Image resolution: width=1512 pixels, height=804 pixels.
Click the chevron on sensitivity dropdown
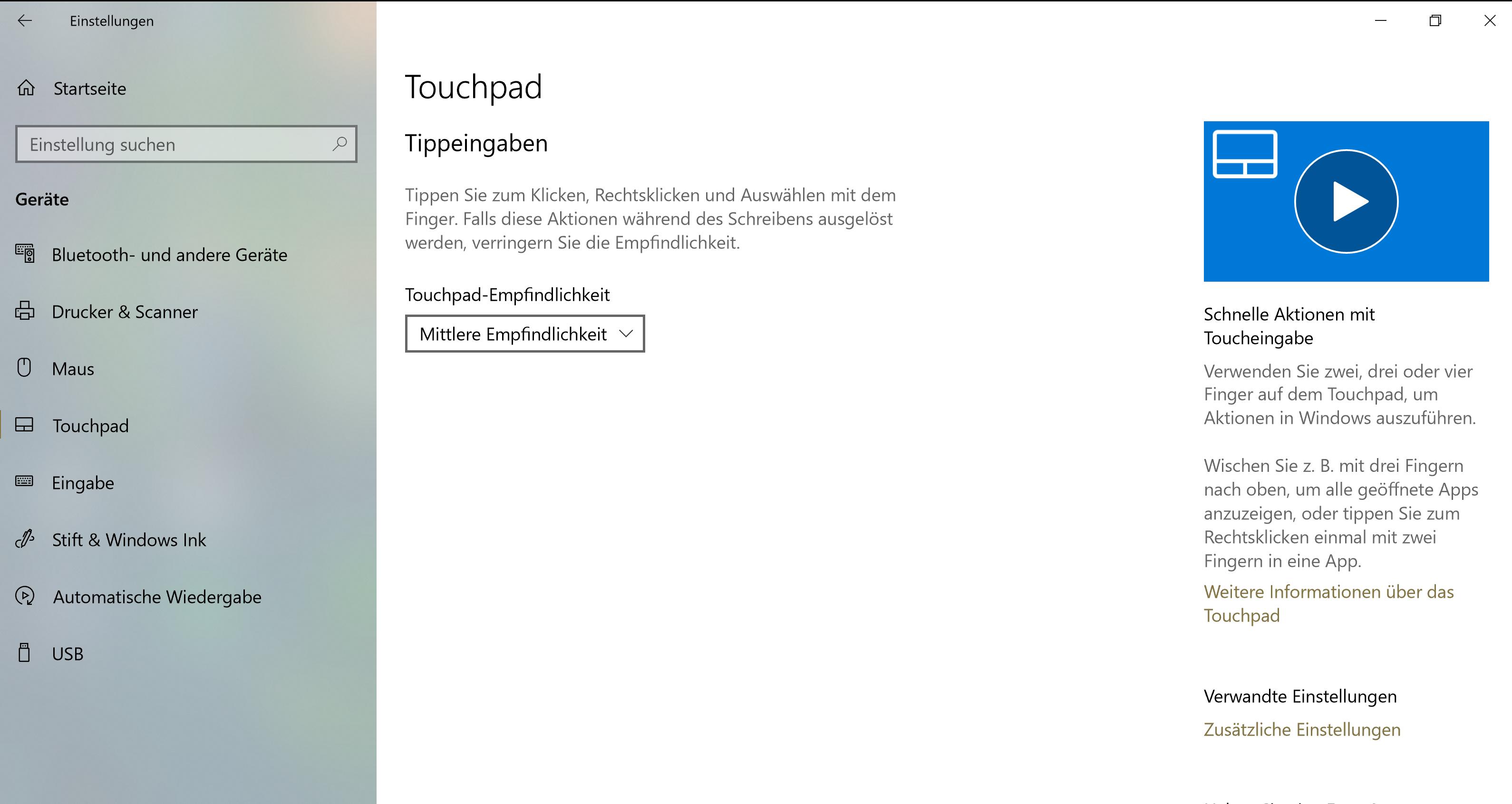pos(626,334)
